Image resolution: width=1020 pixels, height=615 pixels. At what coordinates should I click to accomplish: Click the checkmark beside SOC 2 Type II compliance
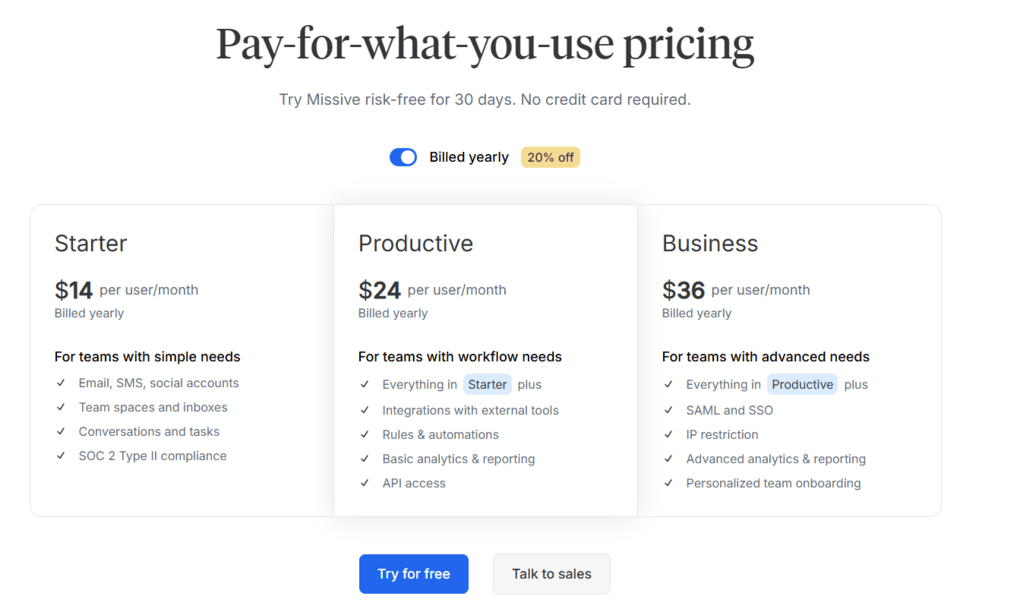(x=60, y=455)
